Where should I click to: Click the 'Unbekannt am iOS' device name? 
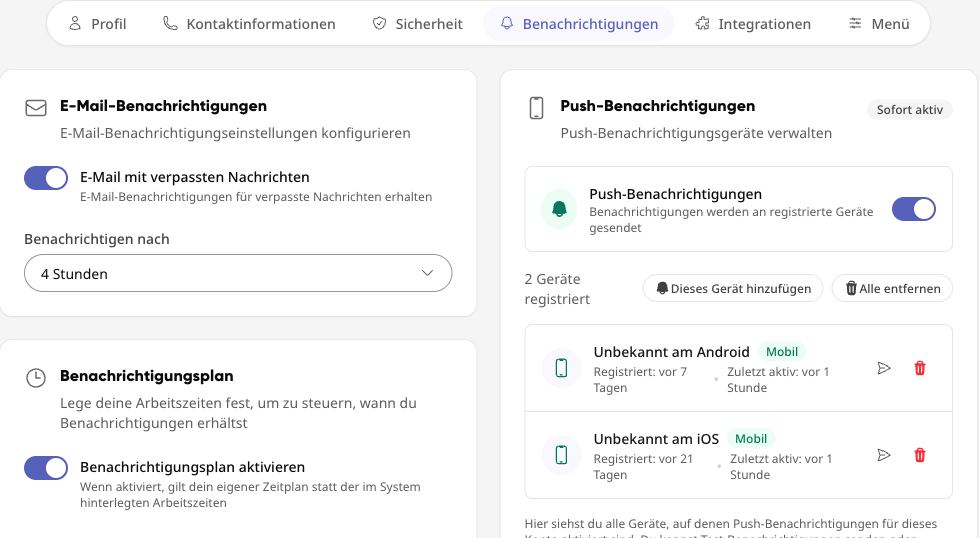[x=656, y=439]
